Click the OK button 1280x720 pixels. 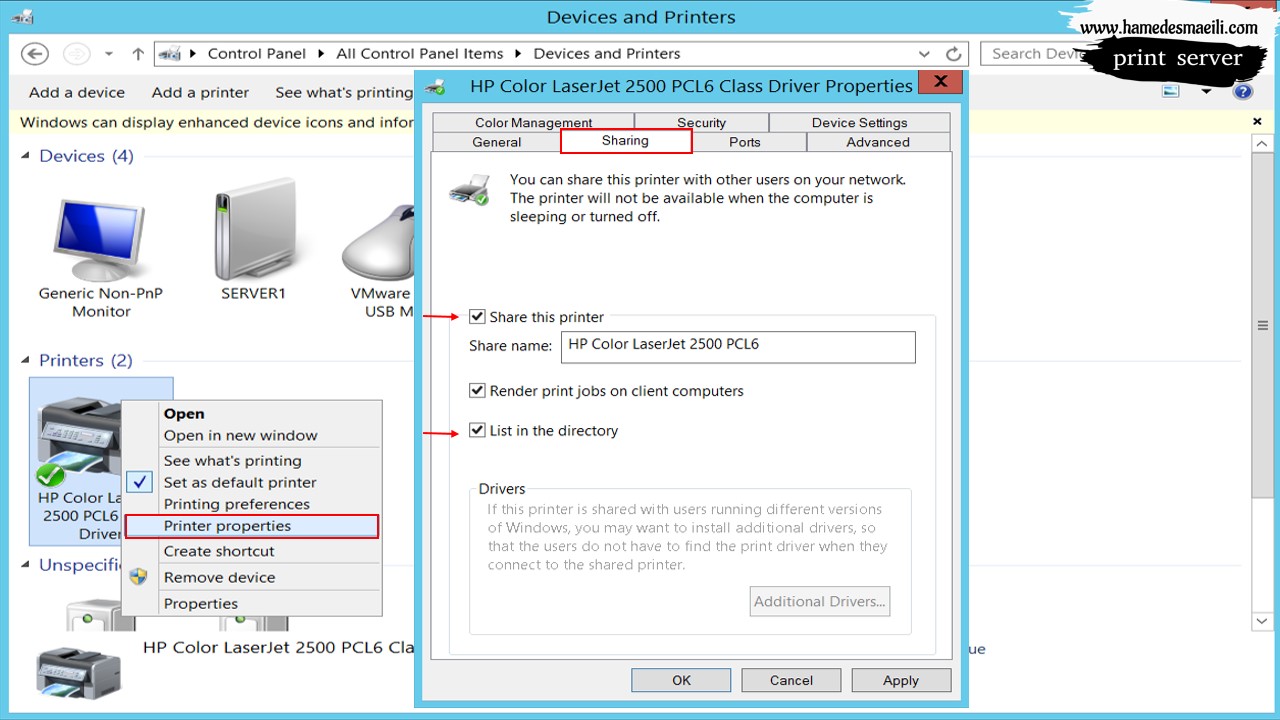(681, 680)
